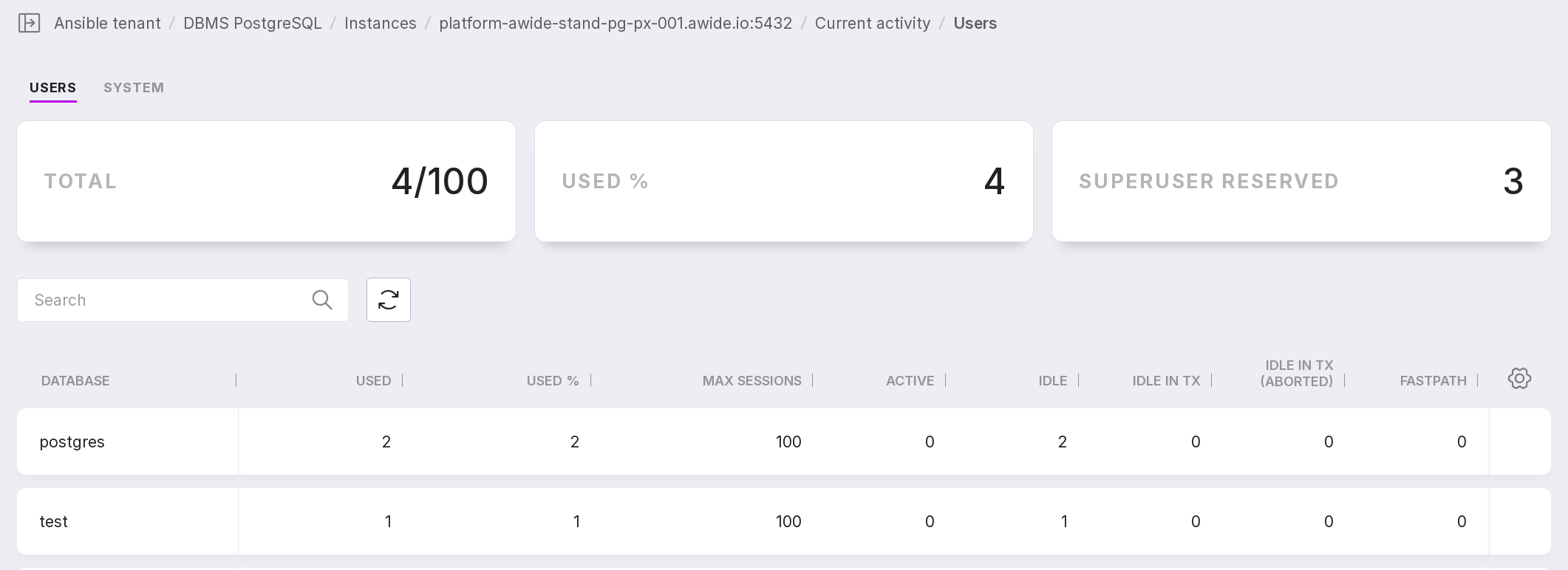
Task: Select the postgres database row
Action: pos(72,442)
